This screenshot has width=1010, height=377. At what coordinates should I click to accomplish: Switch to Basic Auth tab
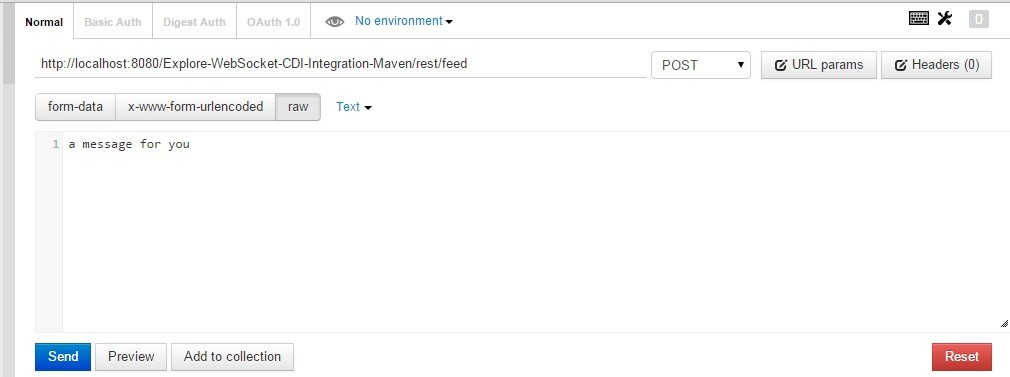pos(113,22)
